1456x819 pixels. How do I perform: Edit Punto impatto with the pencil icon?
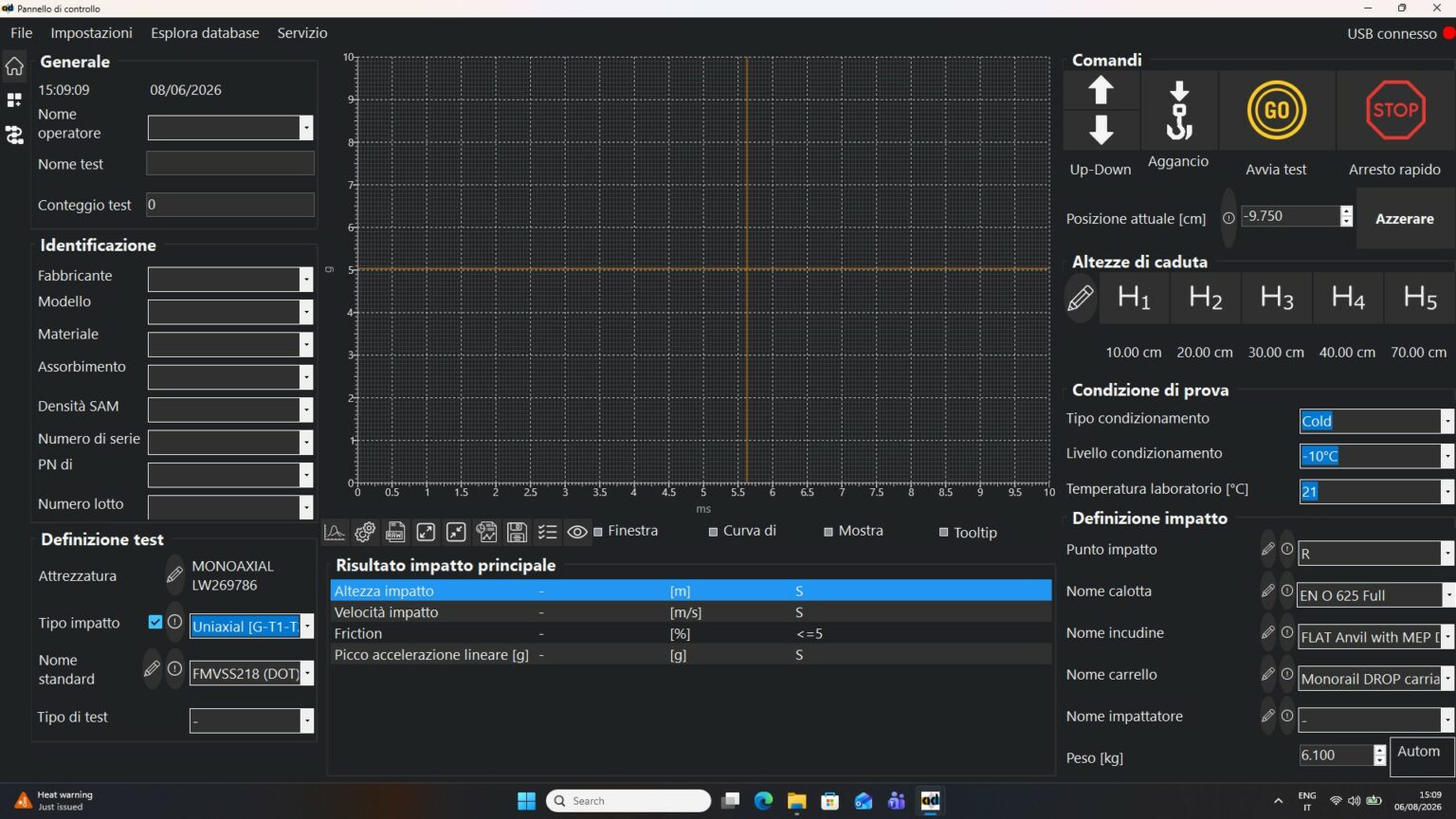pyautogui.click(x=1267, y=549)
